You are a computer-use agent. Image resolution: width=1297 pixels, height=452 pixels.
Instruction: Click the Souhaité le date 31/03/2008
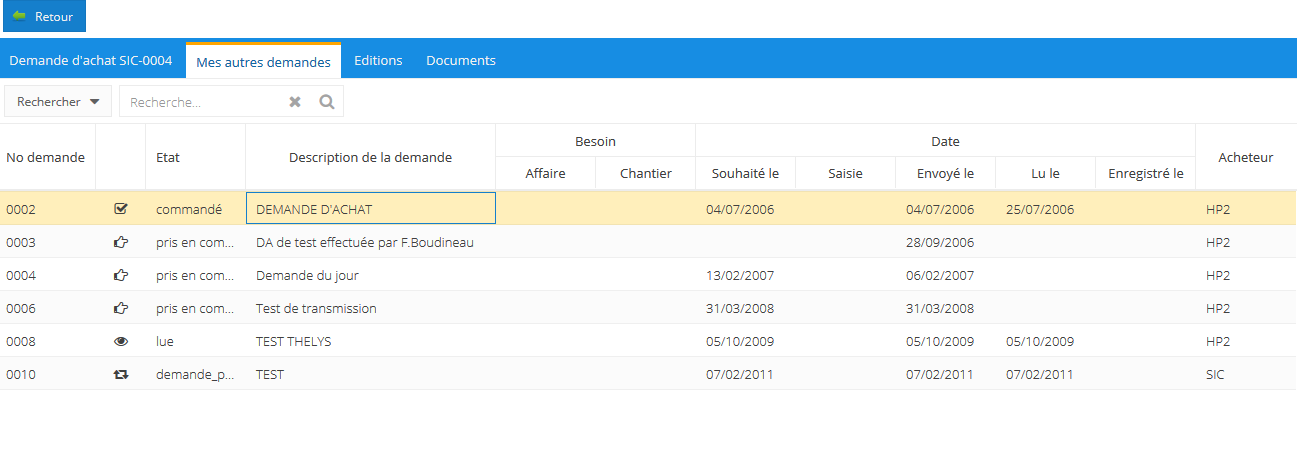[x=740, y=308]
